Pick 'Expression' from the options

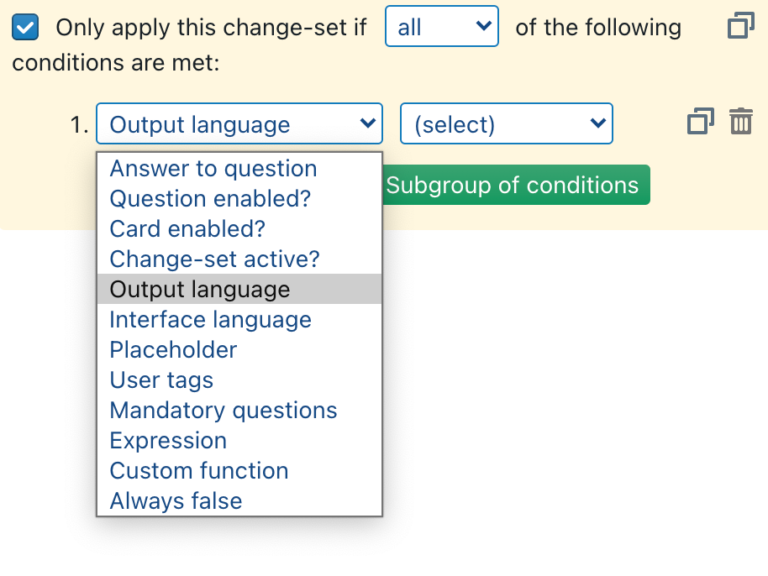(x=168, y=440)
